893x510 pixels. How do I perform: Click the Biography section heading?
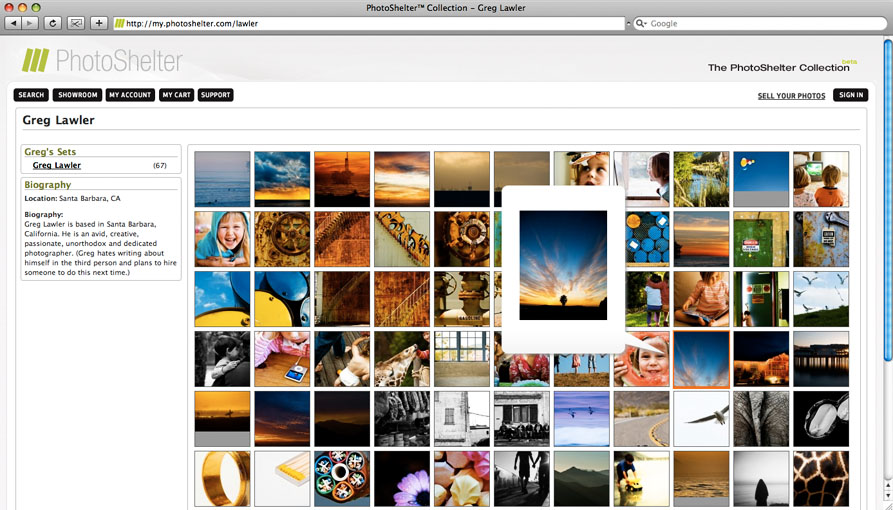47,185
